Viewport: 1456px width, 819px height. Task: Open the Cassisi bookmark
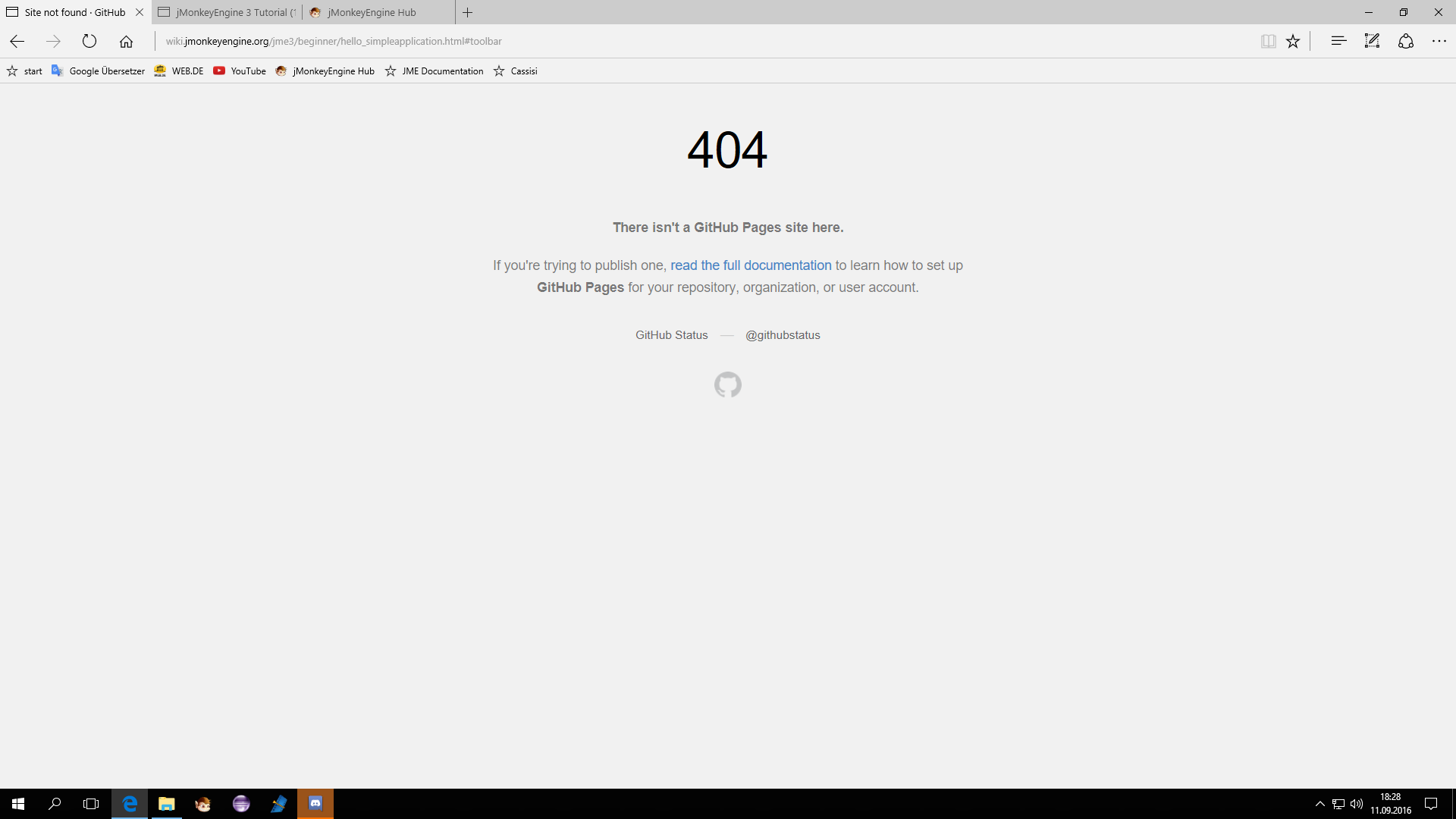click(x=515, y=71)
